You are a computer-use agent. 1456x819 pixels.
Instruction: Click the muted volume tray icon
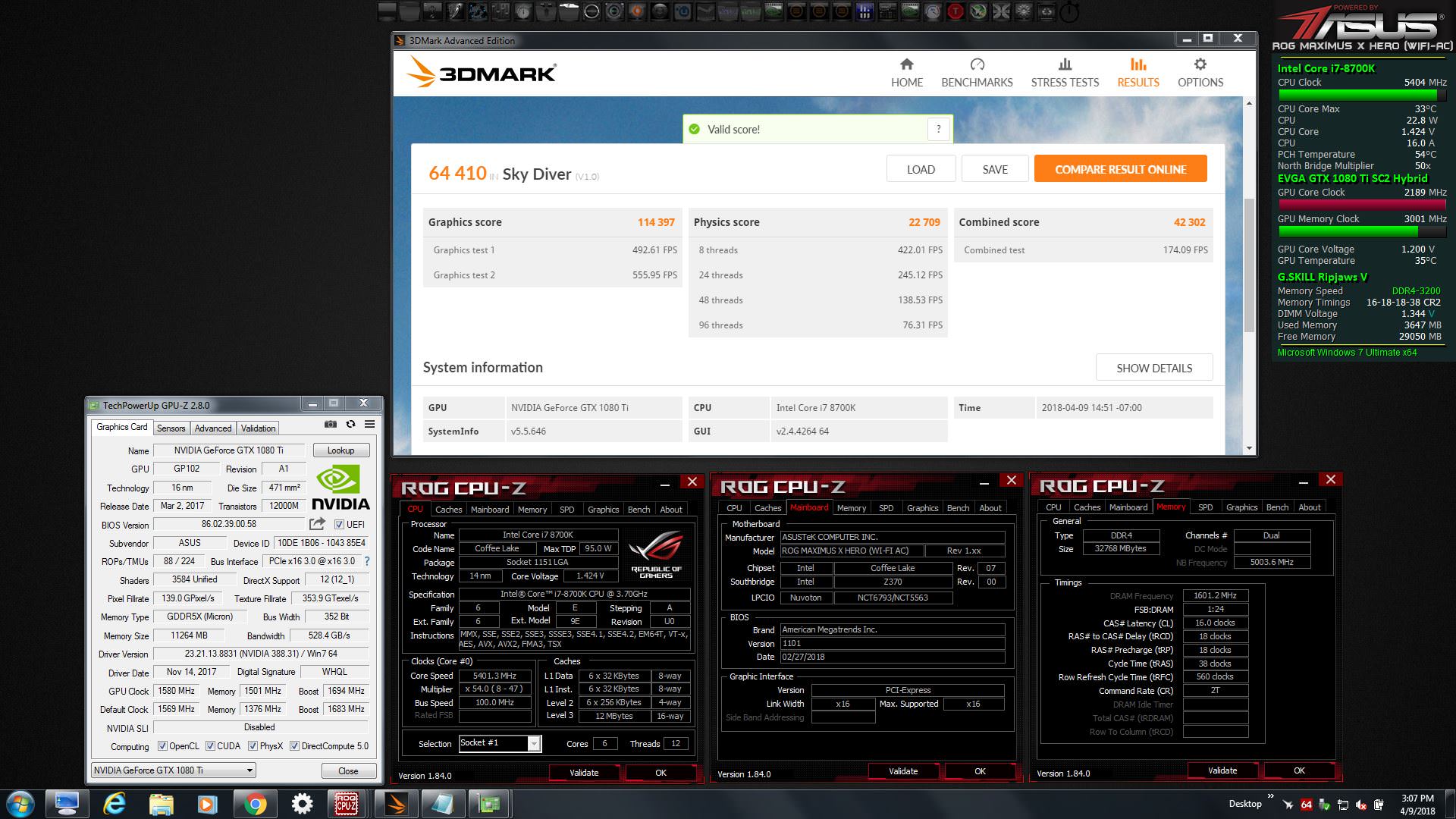[x=1361, y=805]
